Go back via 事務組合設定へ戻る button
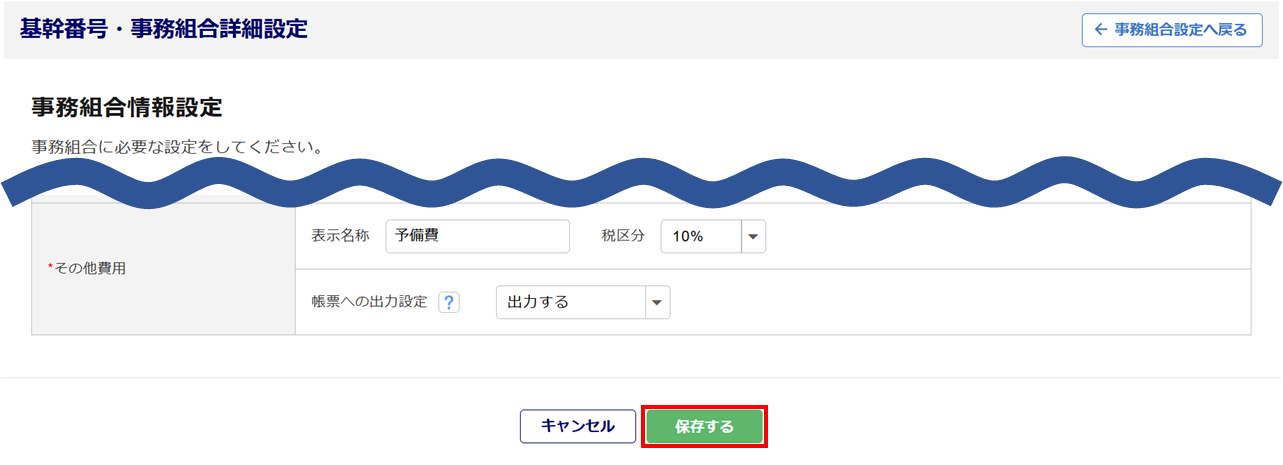The image size is (1283, 465). click(x=1172, y=30)
